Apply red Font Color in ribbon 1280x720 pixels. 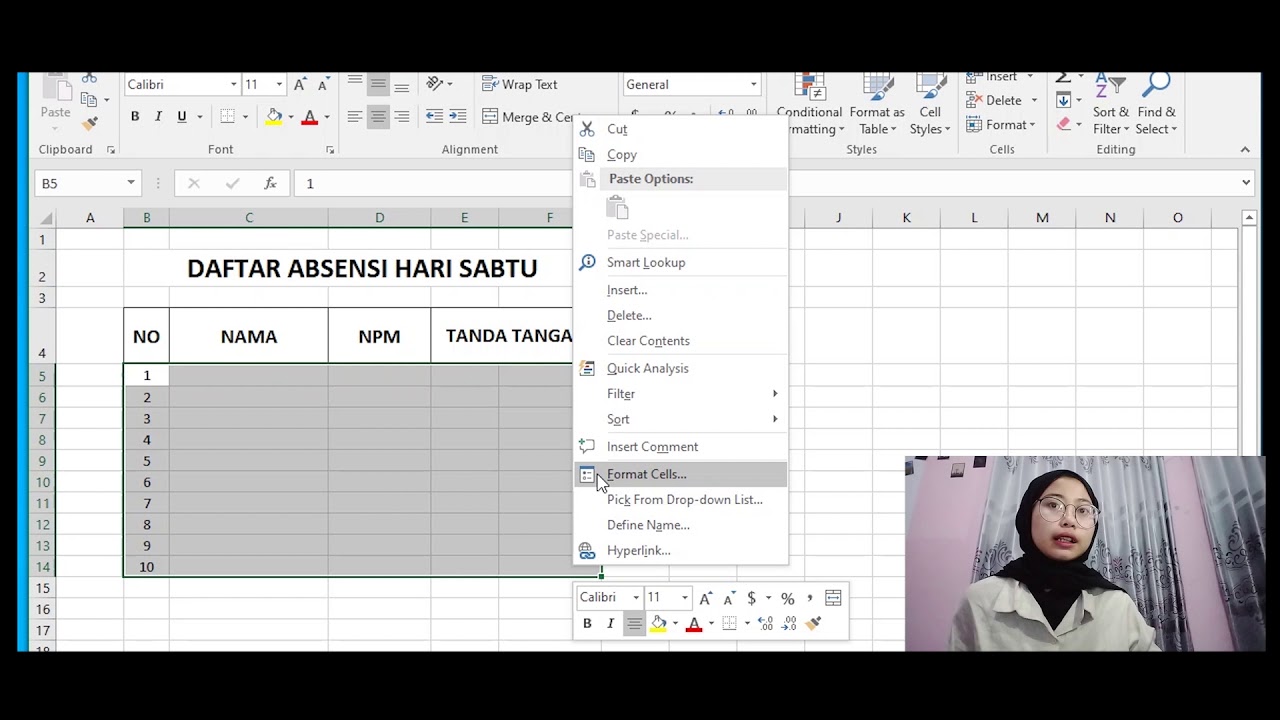tap(309, 117)
